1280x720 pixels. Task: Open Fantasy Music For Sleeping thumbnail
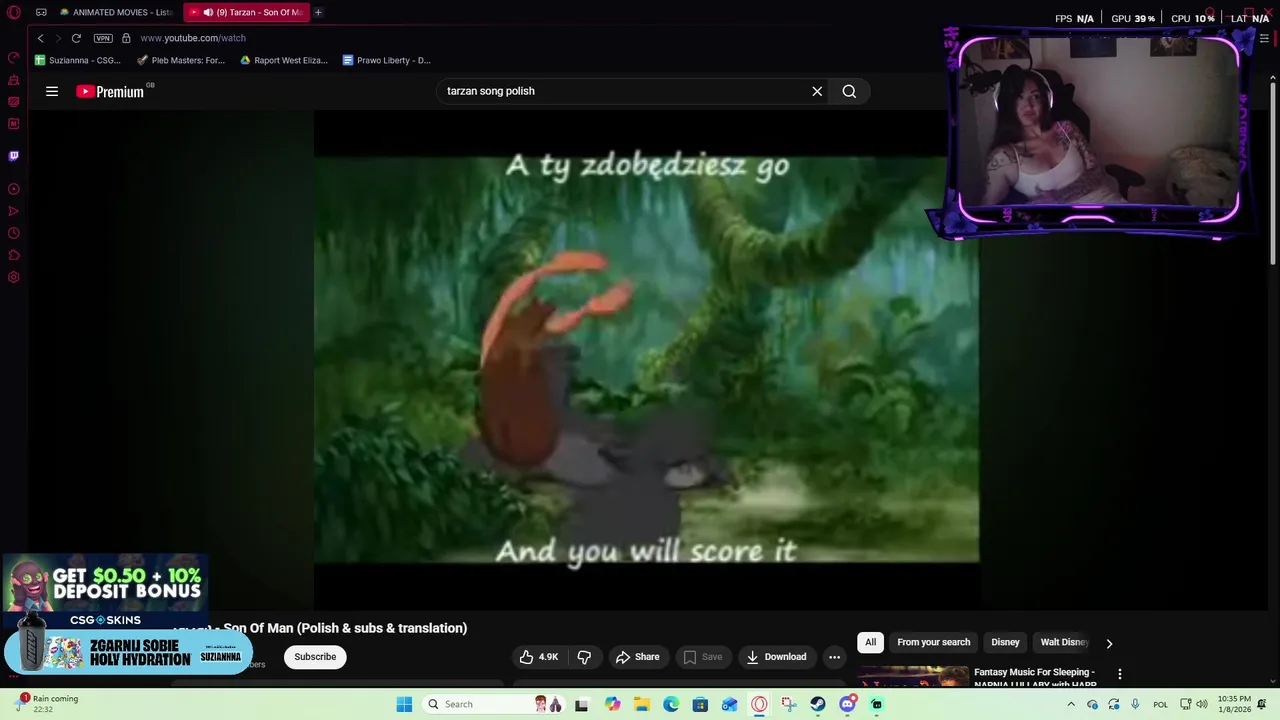[x=913, y=676]
